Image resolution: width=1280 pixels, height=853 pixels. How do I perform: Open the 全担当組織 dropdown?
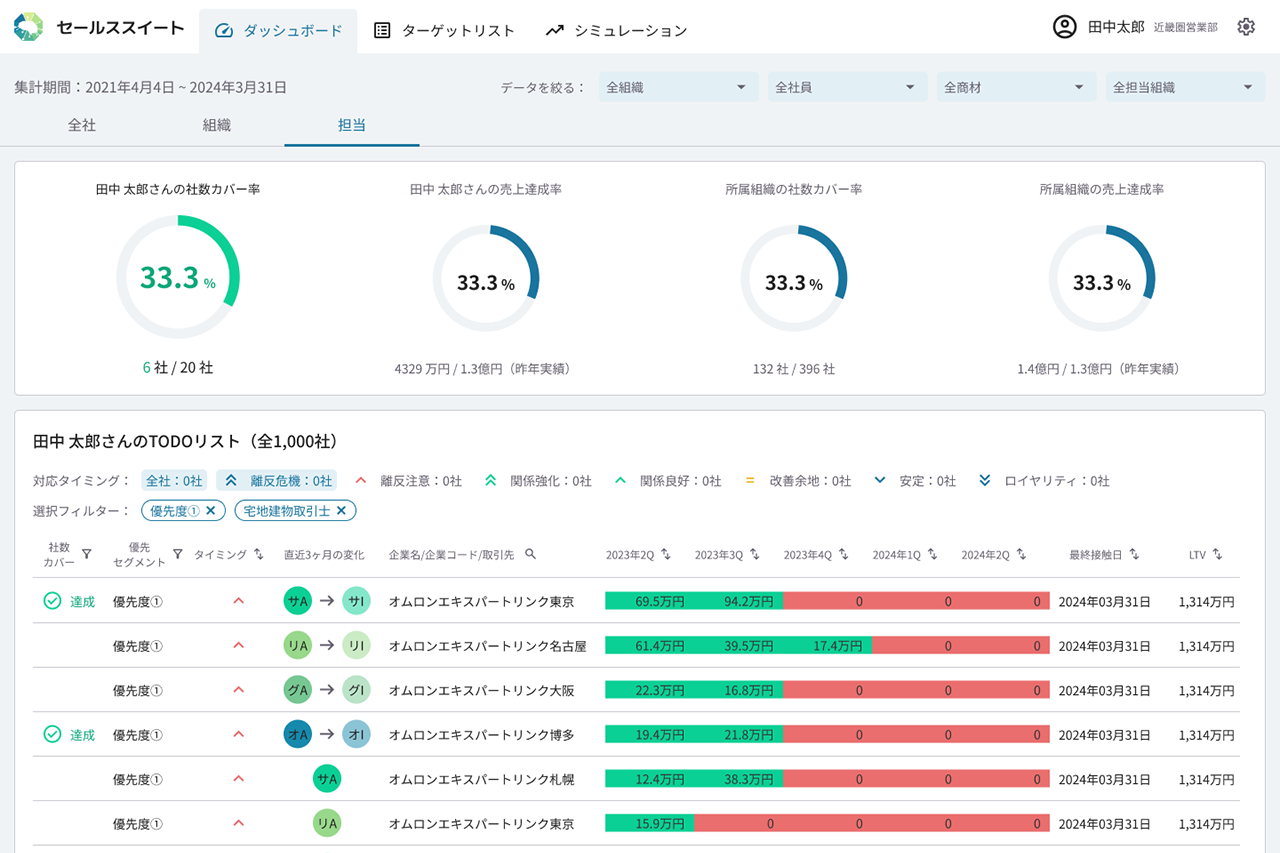[x=1185, y=87]
